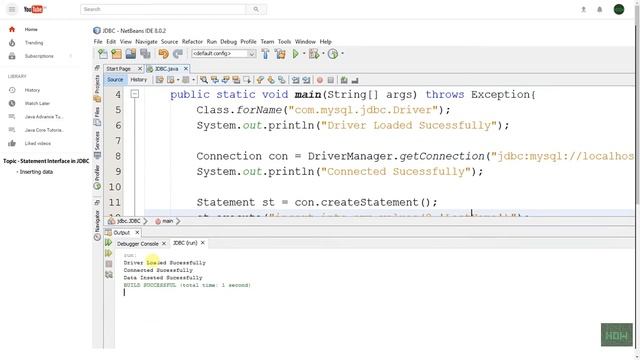640x360 pixels.
Task: Close the Output panel tab
Action: click(x=137, y=232)
